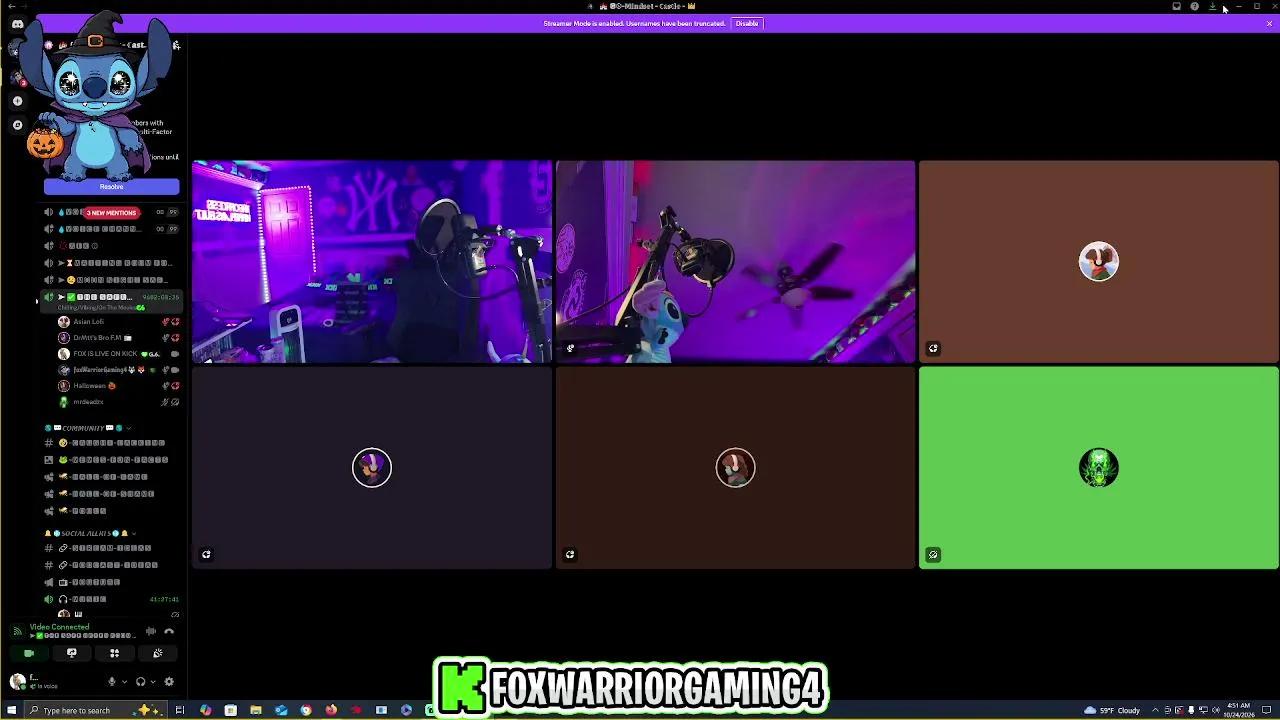
Task: Click the server-list icon below the Discord home icon
Action: (x=17, y=49)
